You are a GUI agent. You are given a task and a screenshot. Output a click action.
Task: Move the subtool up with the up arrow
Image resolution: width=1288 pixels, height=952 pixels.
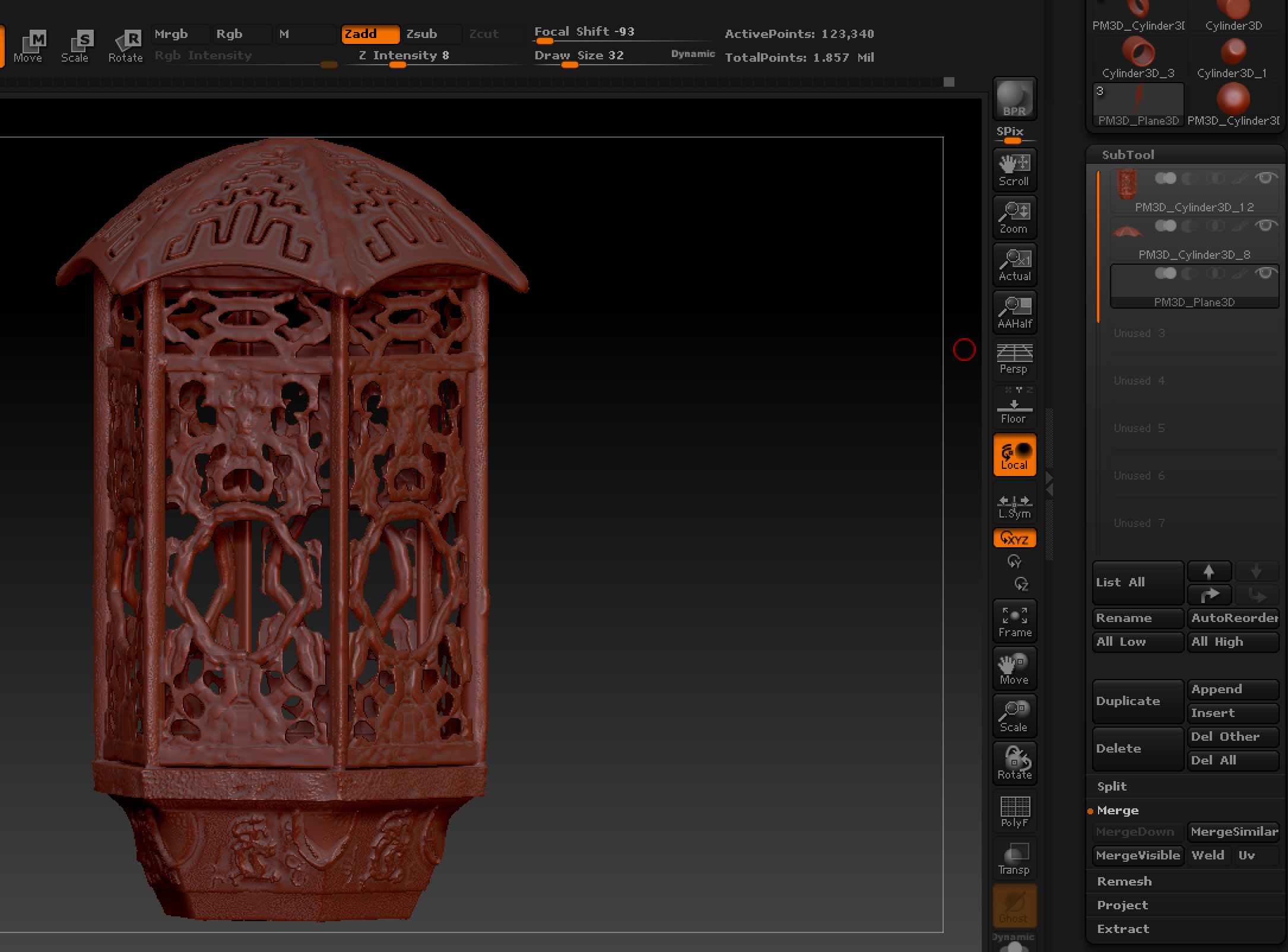coord(1209,572)
